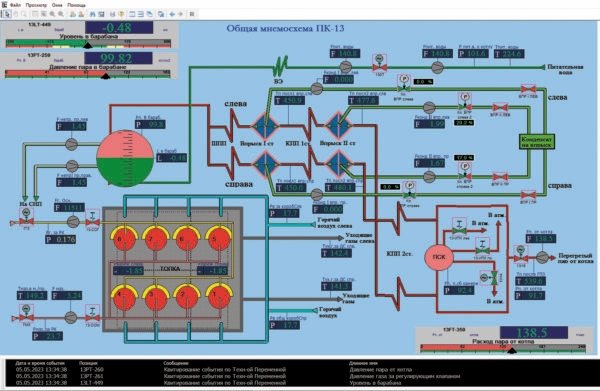Click burner number 1 in the furnace
The height and width of the screenshot is (391, 600).
point(218,295)
